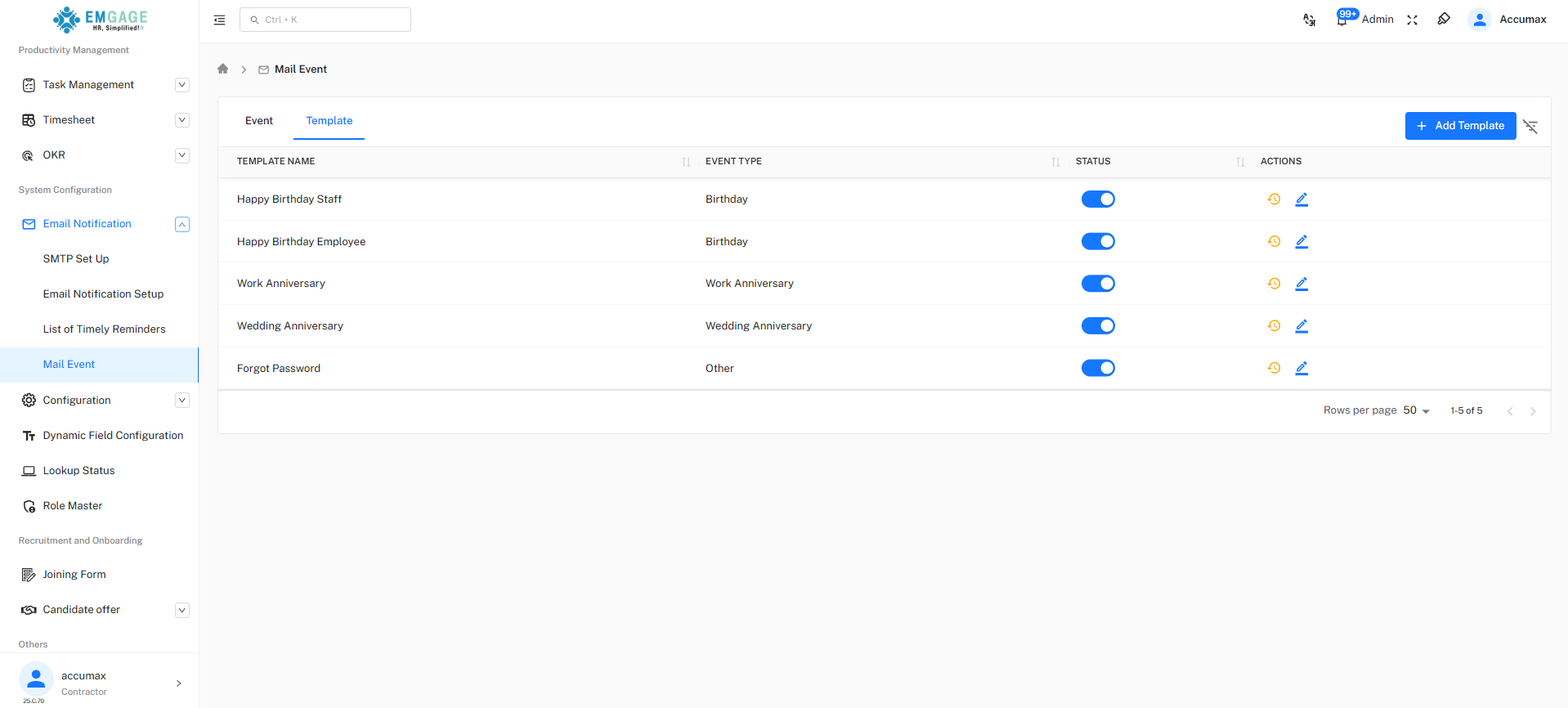The height and width of the screenshot is (708, 1568).
Task: Open Rows per page dropdown
Action: tap(1416, 410)
